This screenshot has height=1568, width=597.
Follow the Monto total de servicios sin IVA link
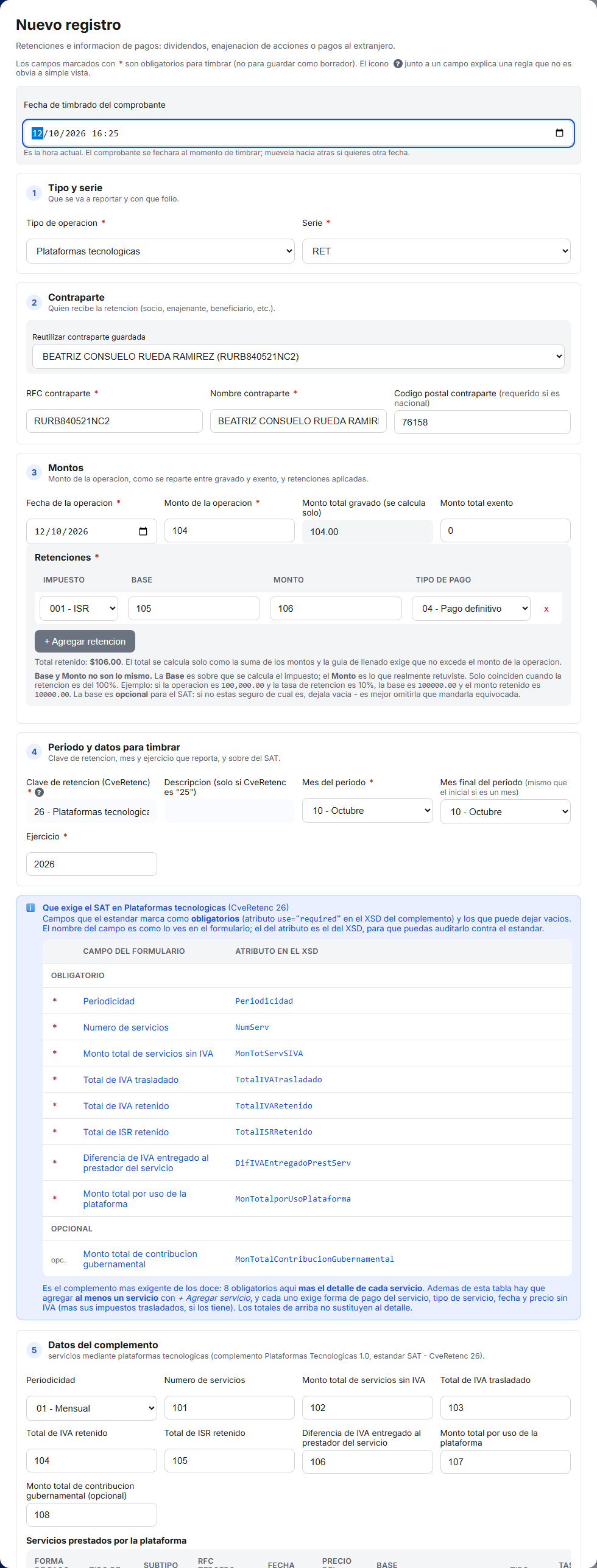pos(148,1054)
